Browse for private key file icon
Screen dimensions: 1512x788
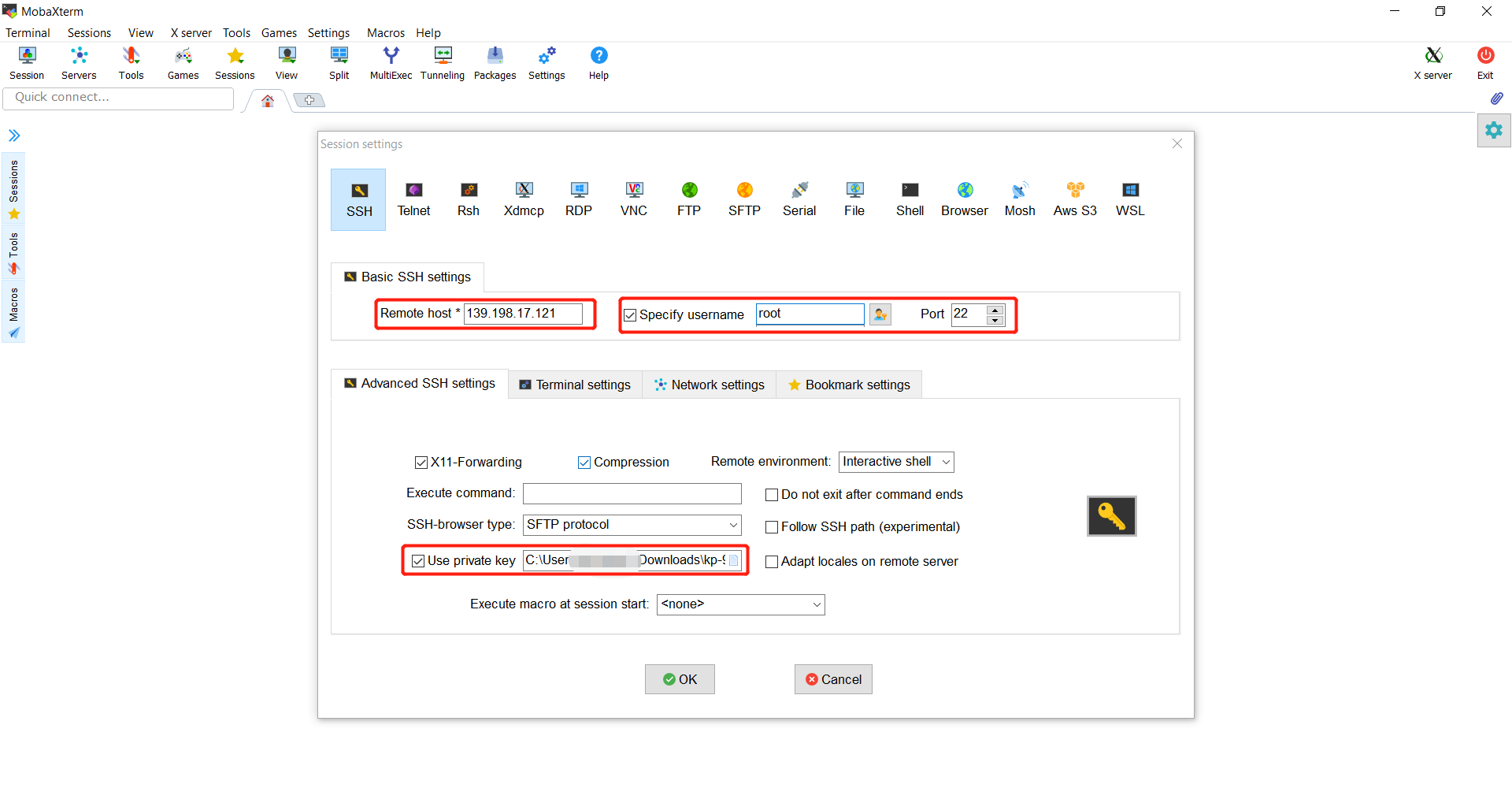734,560
